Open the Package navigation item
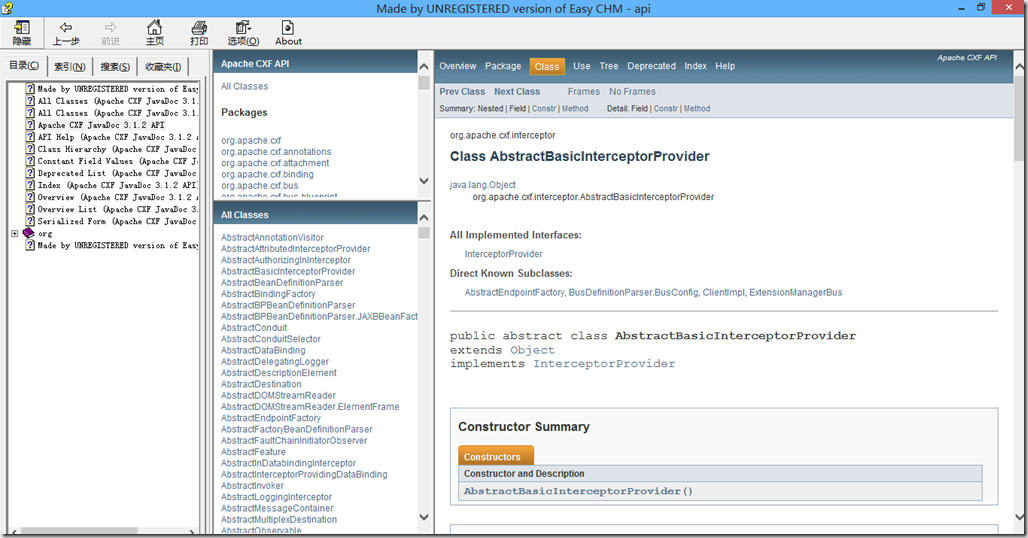This screenshot has width=1028, height=538. pyautogui.click(x=503, y=66)
